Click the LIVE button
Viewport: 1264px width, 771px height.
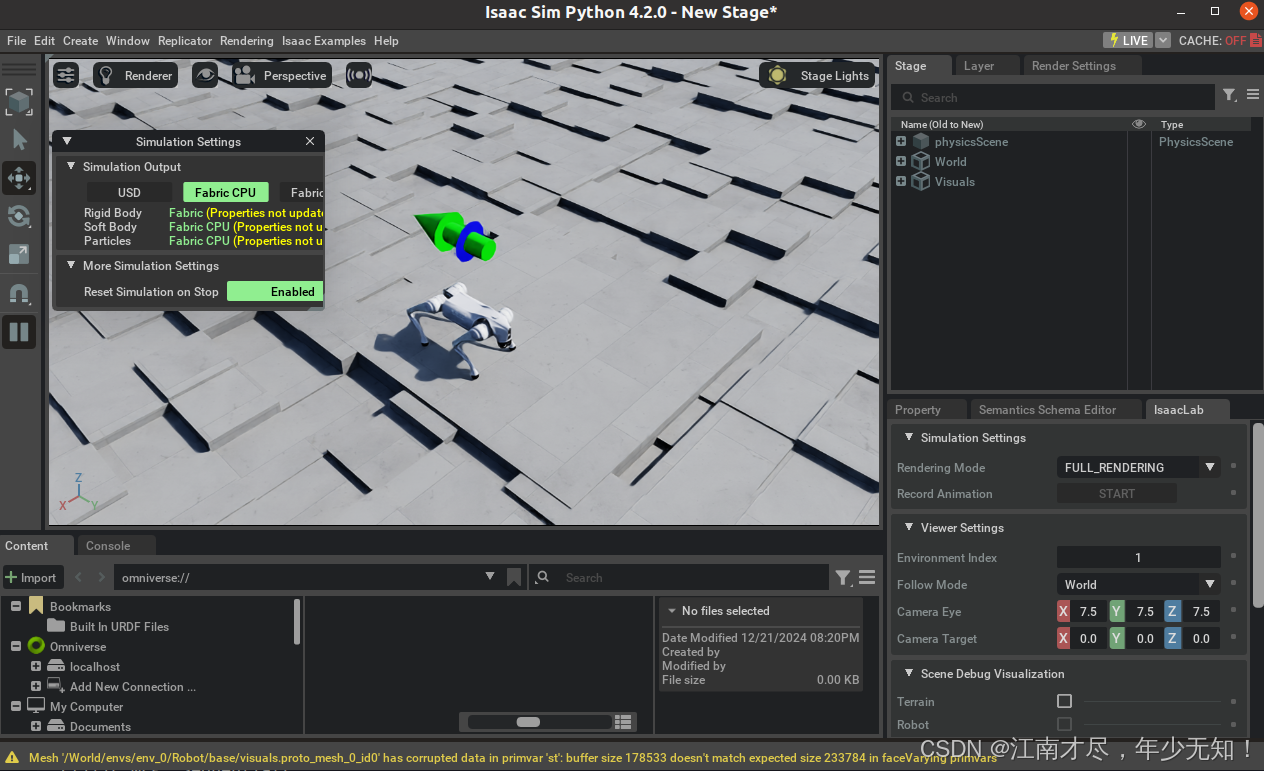click(x=1127, y=40)
